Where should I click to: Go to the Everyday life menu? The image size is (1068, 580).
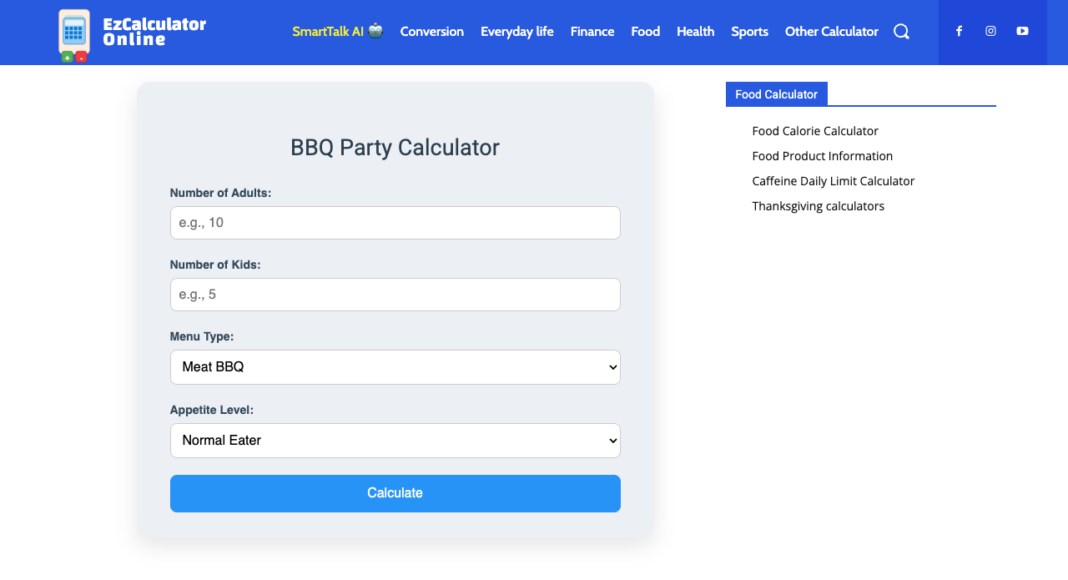pos(517,32)
